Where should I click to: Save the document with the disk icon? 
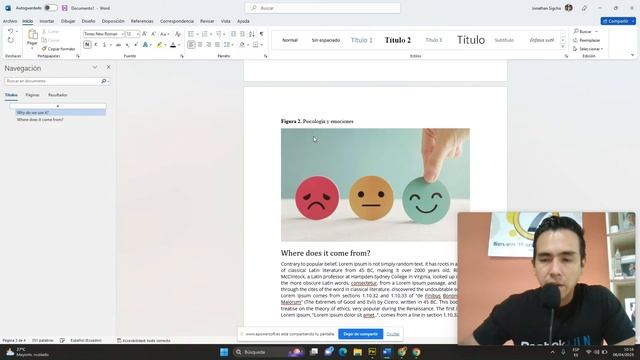(64, 8)
